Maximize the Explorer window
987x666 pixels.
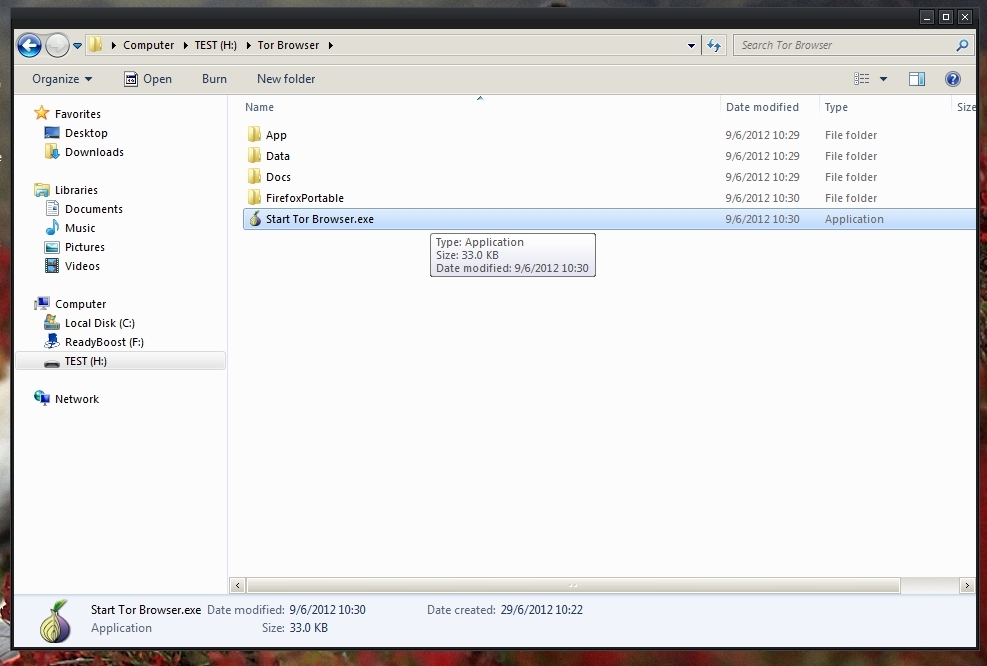945,17
